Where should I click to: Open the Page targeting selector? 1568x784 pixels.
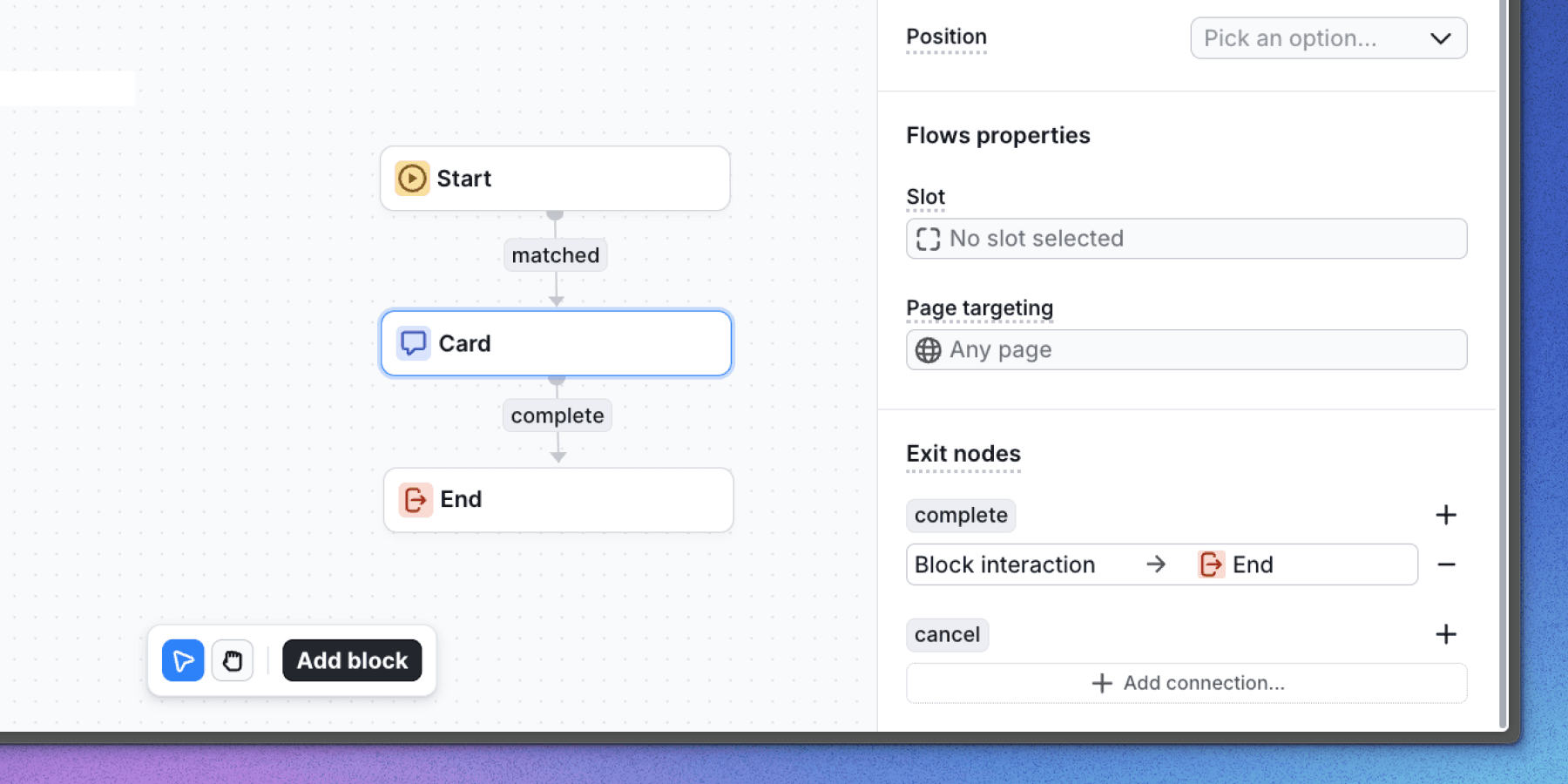[x=1186, y=350]
